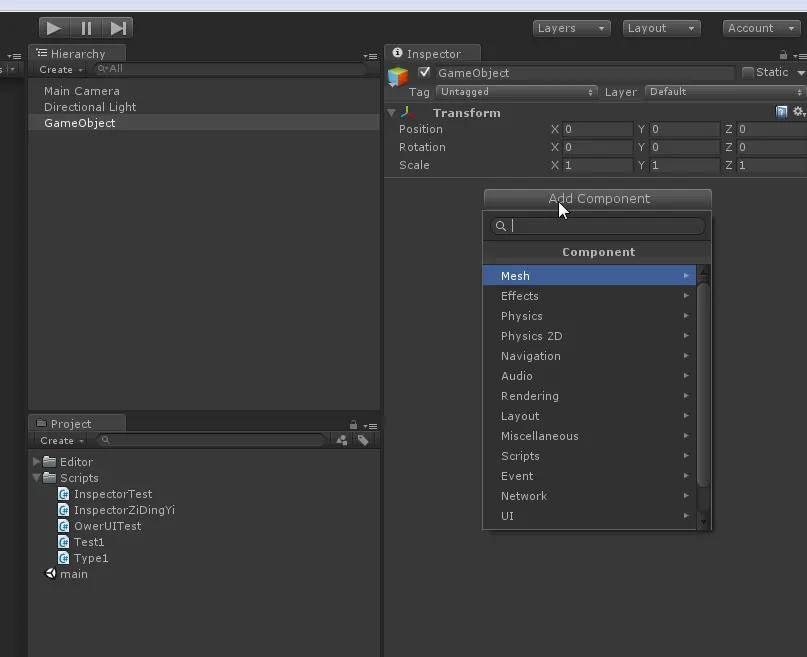Edit the Scale Y field

click(685, 165)
